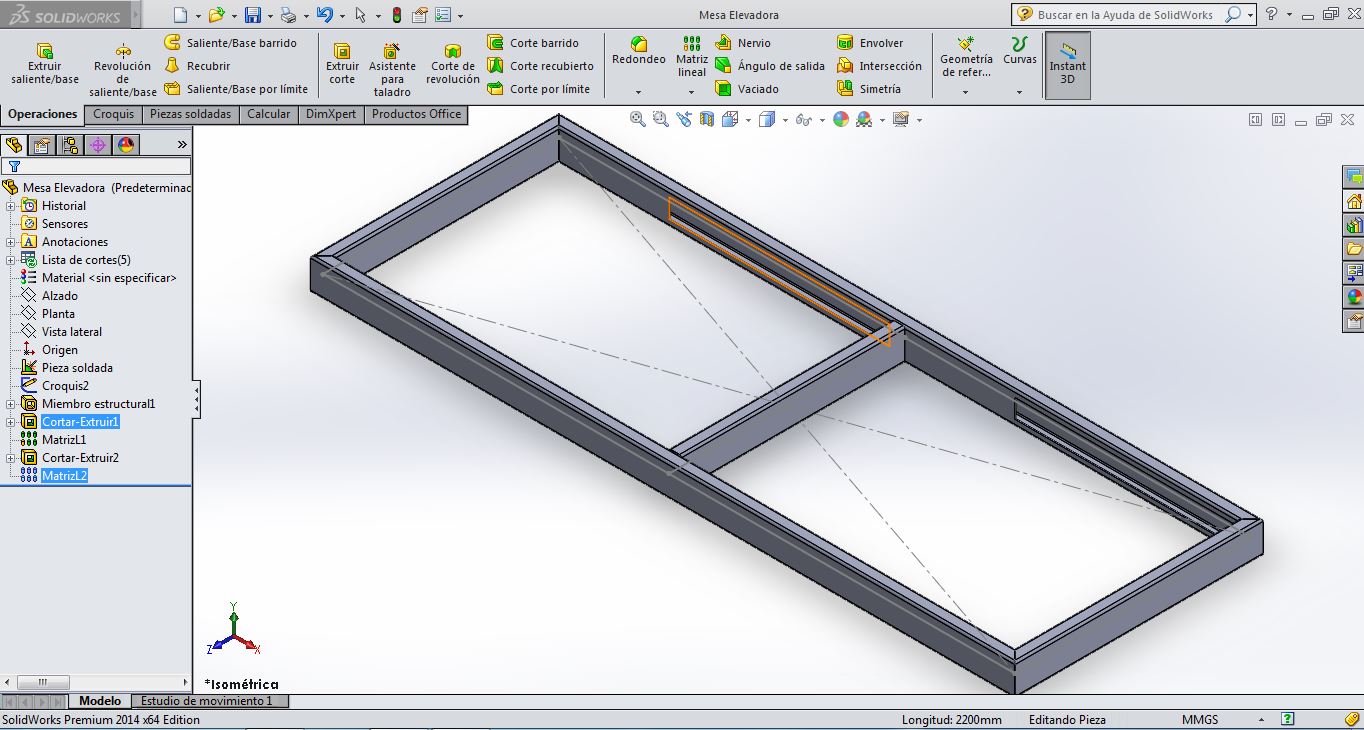Image resolution: width=1364 pixels, height=730 pixels.
Task: Click the Print icon
Action: click(x=288, y=15)
